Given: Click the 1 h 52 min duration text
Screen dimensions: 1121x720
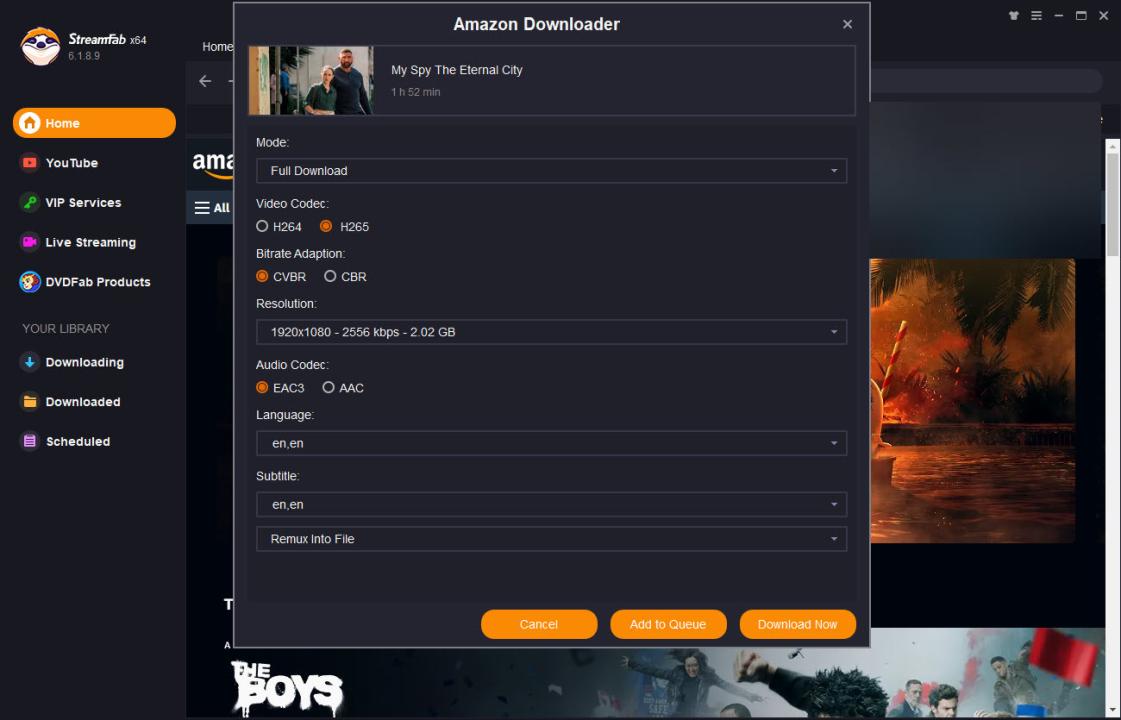Looking at the screenshot, I should coord(415,92).
